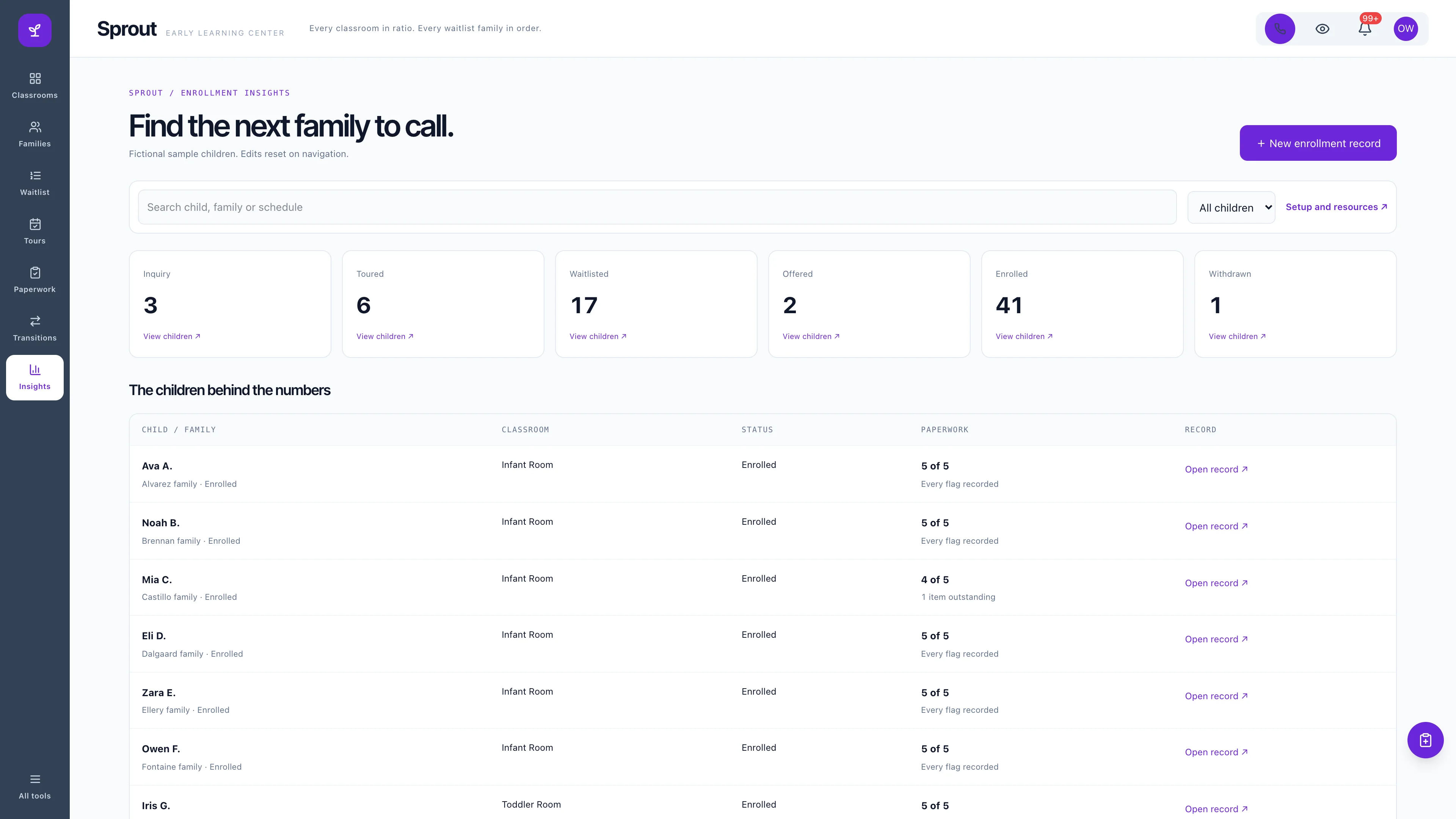Screen dimensions: 1456x819
Task: Select the Insights sidebar item
Action: click(35, 378)
